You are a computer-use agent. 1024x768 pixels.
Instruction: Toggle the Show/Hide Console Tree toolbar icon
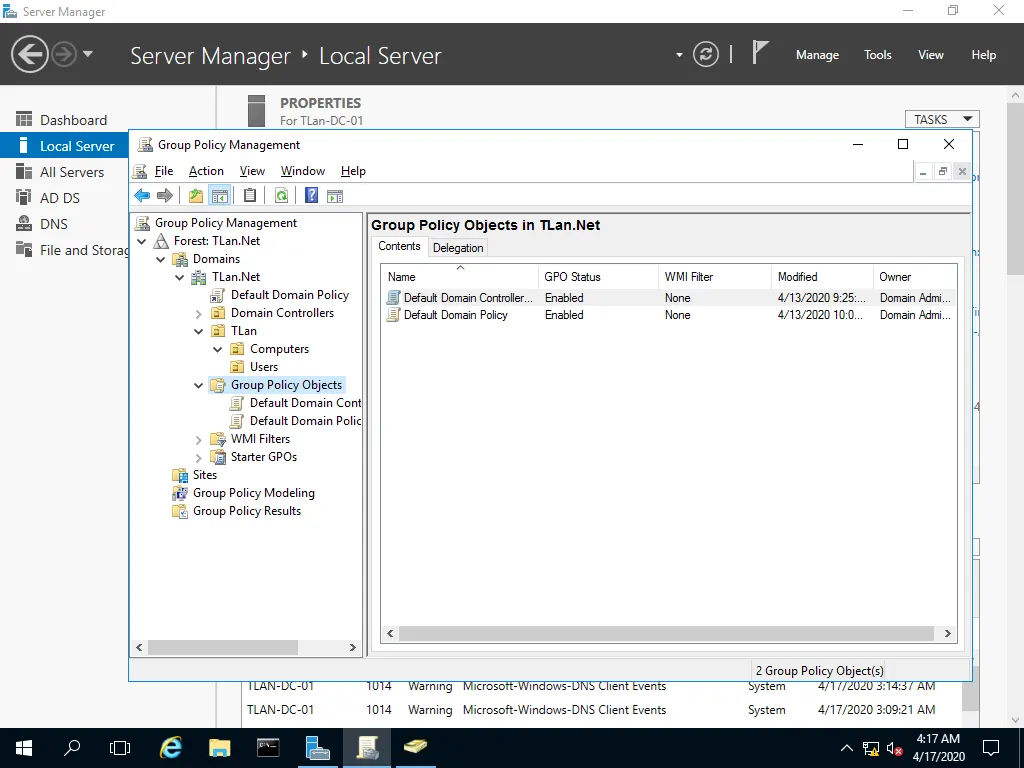pos(220,195)
